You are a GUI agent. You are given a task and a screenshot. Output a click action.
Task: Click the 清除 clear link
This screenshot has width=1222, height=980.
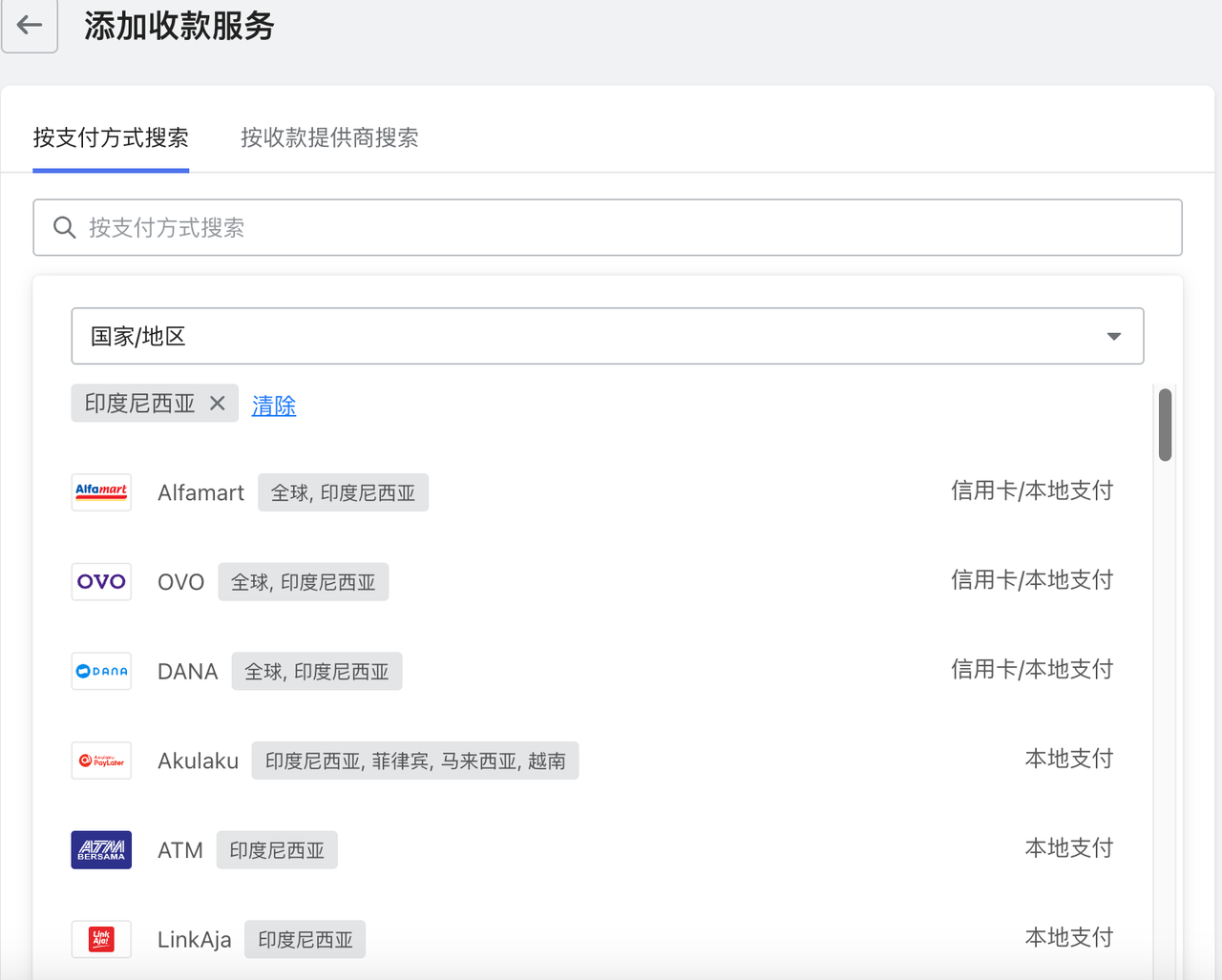274,405
